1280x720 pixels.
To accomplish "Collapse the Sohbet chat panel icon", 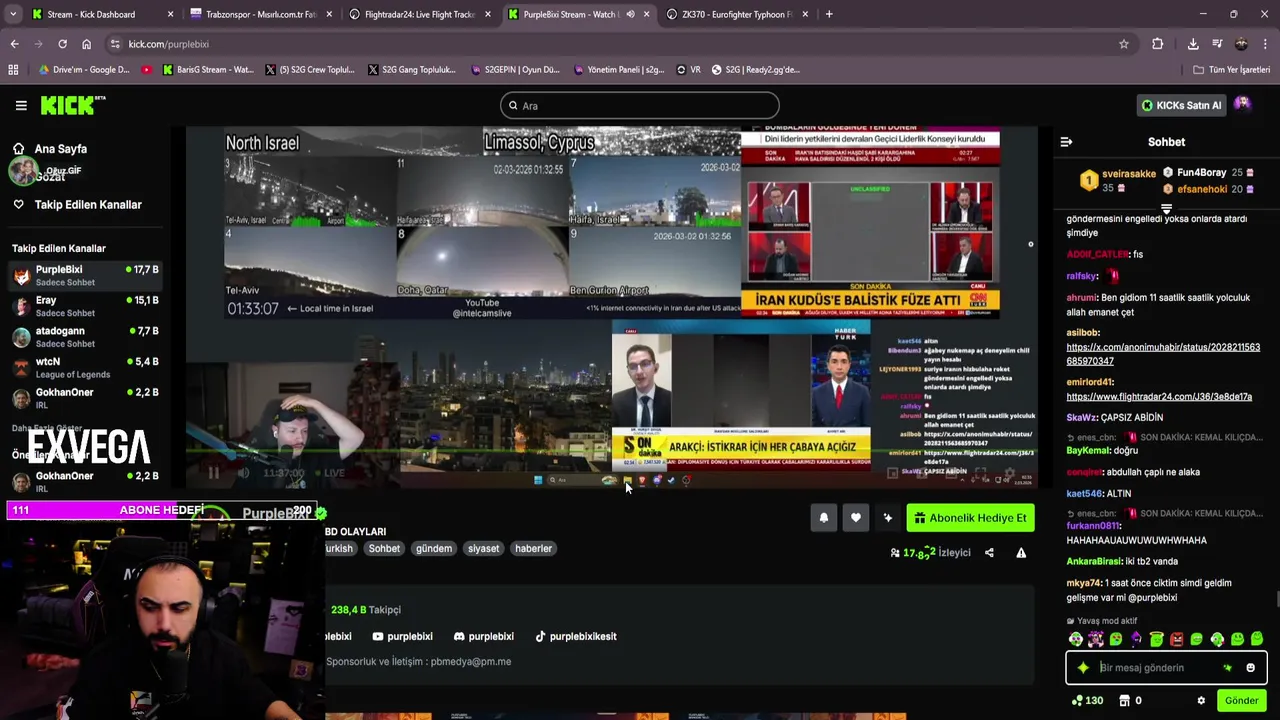I will (1066, 142).
